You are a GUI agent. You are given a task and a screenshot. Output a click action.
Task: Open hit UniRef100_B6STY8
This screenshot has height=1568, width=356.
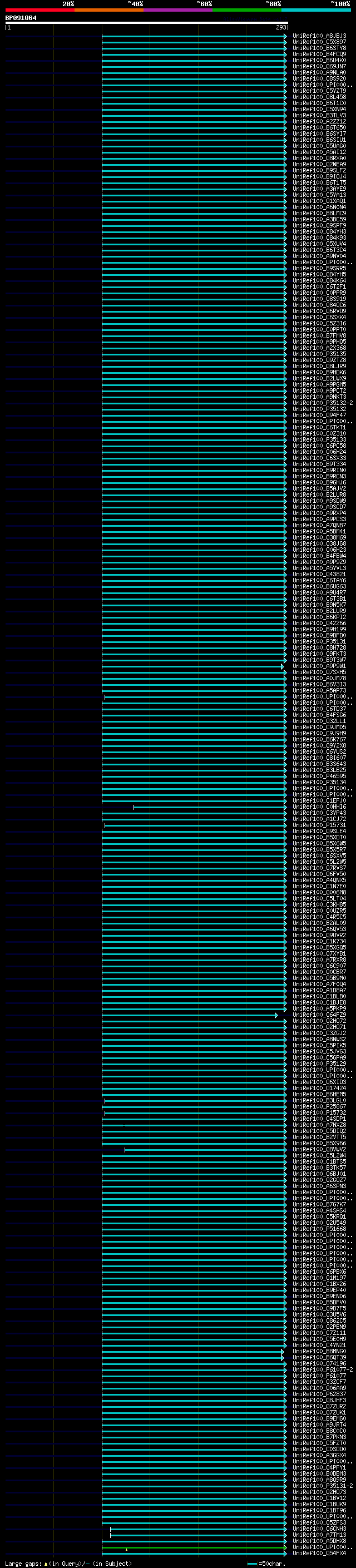pyautogui.click(x=319, y=48)
